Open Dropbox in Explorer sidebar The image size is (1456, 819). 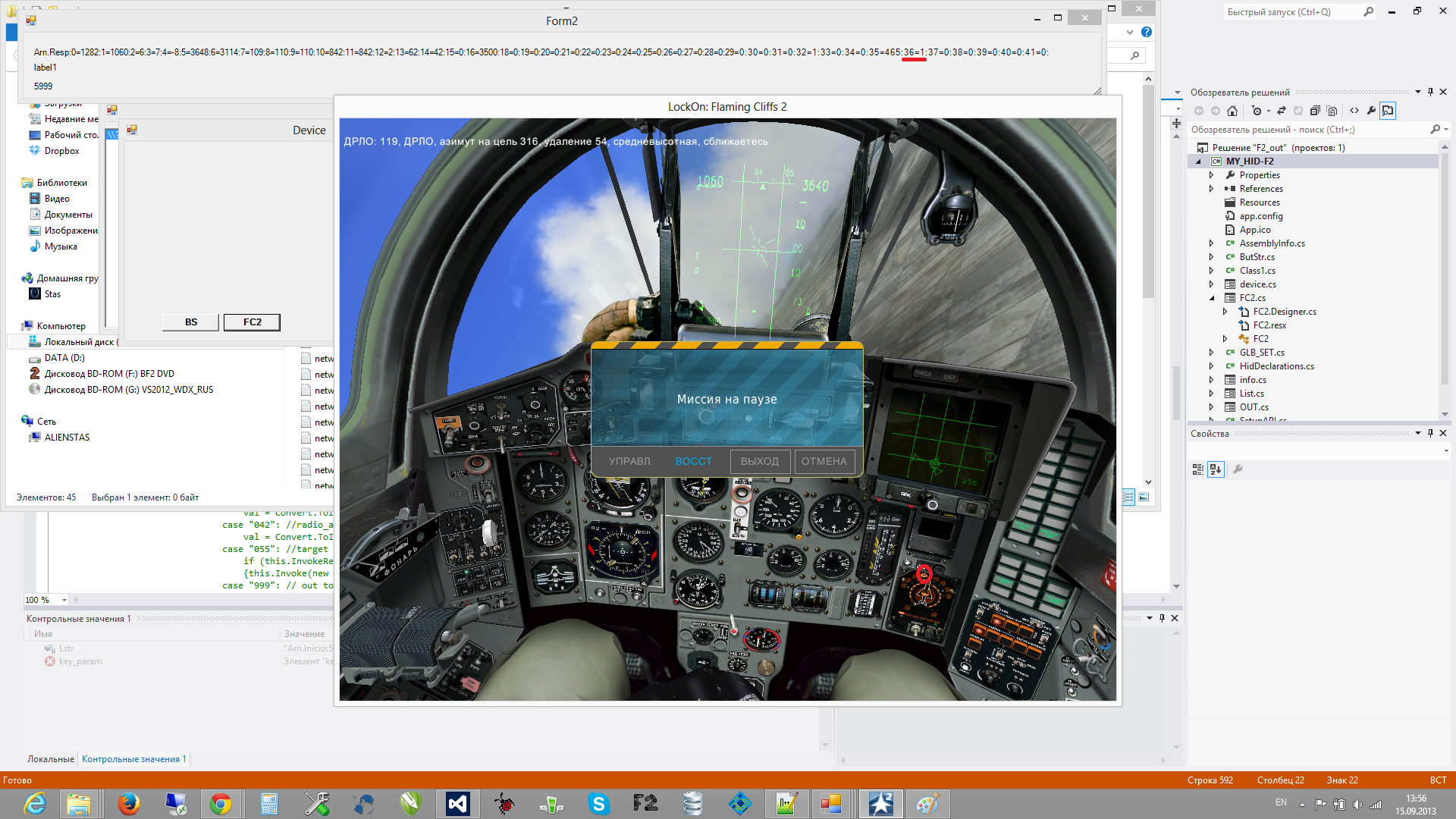click(x=61, y=151)
